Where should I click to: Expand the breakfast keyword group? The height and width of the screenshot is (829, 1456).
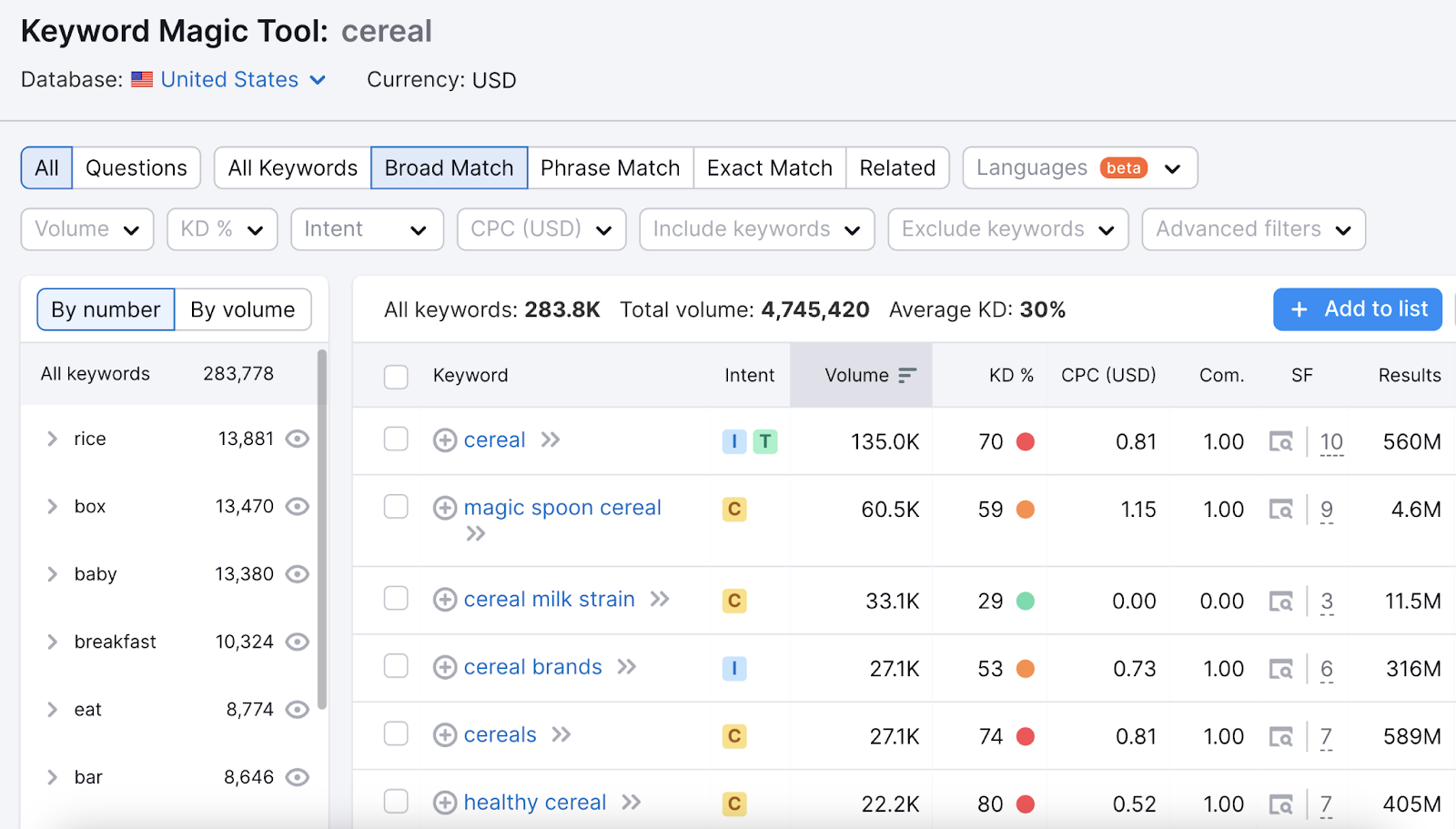tap(52, 642)
